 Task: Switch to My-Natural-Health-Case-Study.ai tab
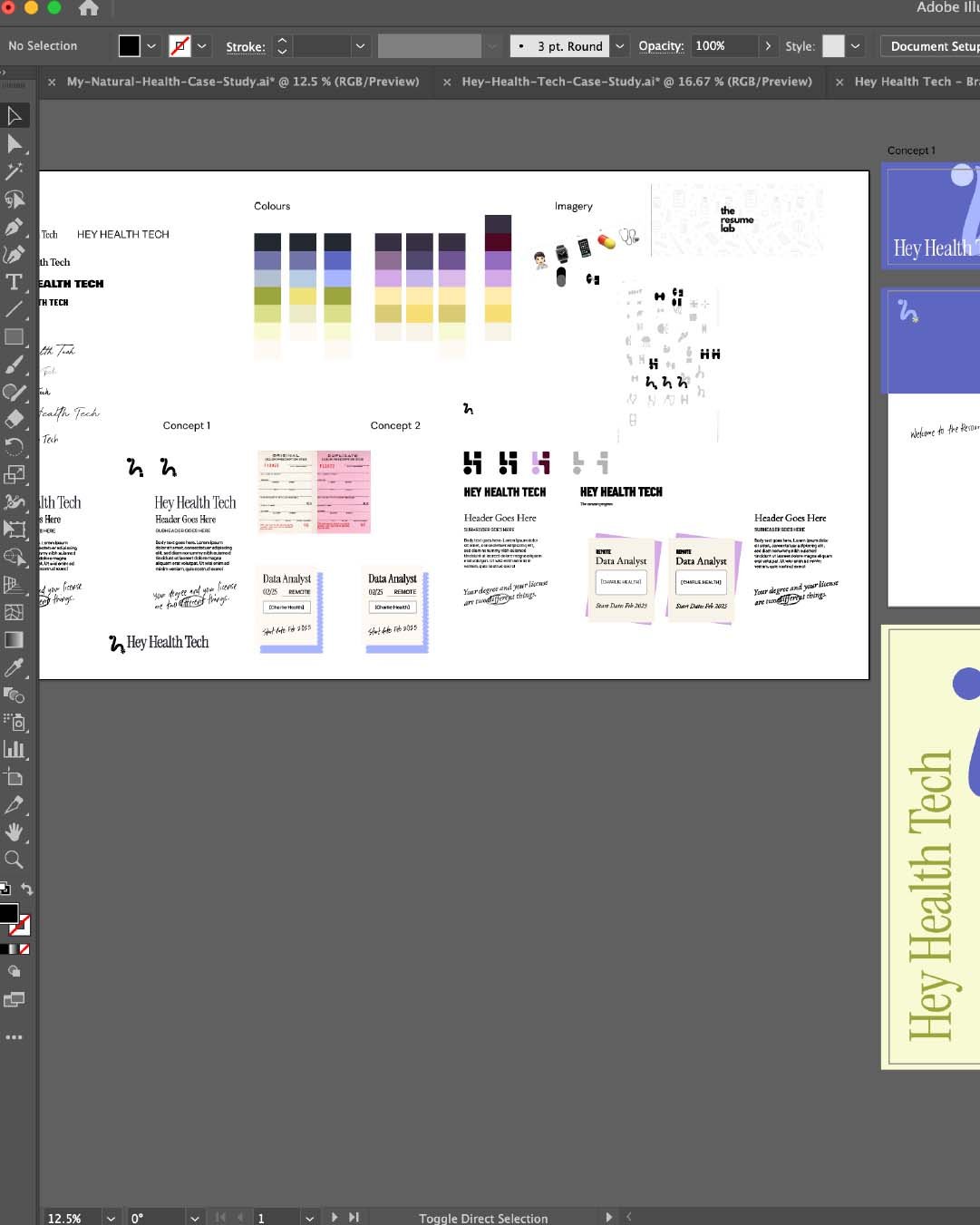tap(243, 82)
